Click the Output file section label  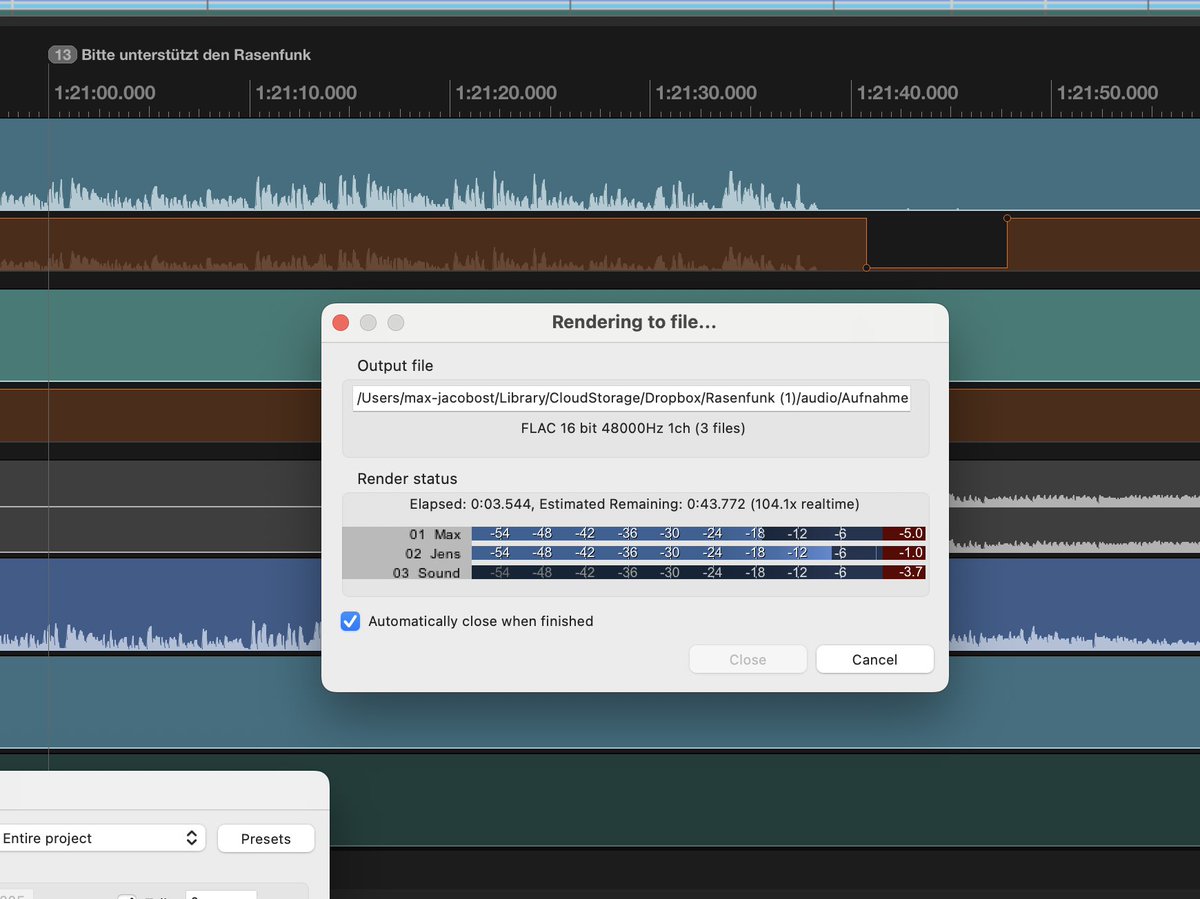[395, 366]
